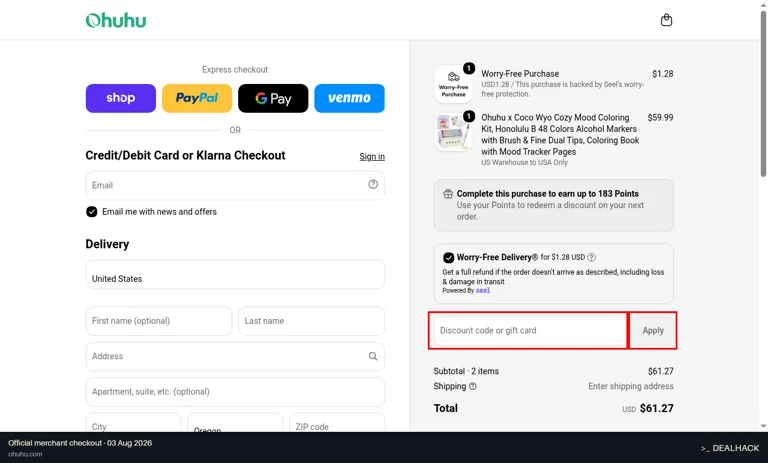This screenshot has height=463, width=768.
Task: Click the $59.99 item price
Action: click(x=660, y=118)
